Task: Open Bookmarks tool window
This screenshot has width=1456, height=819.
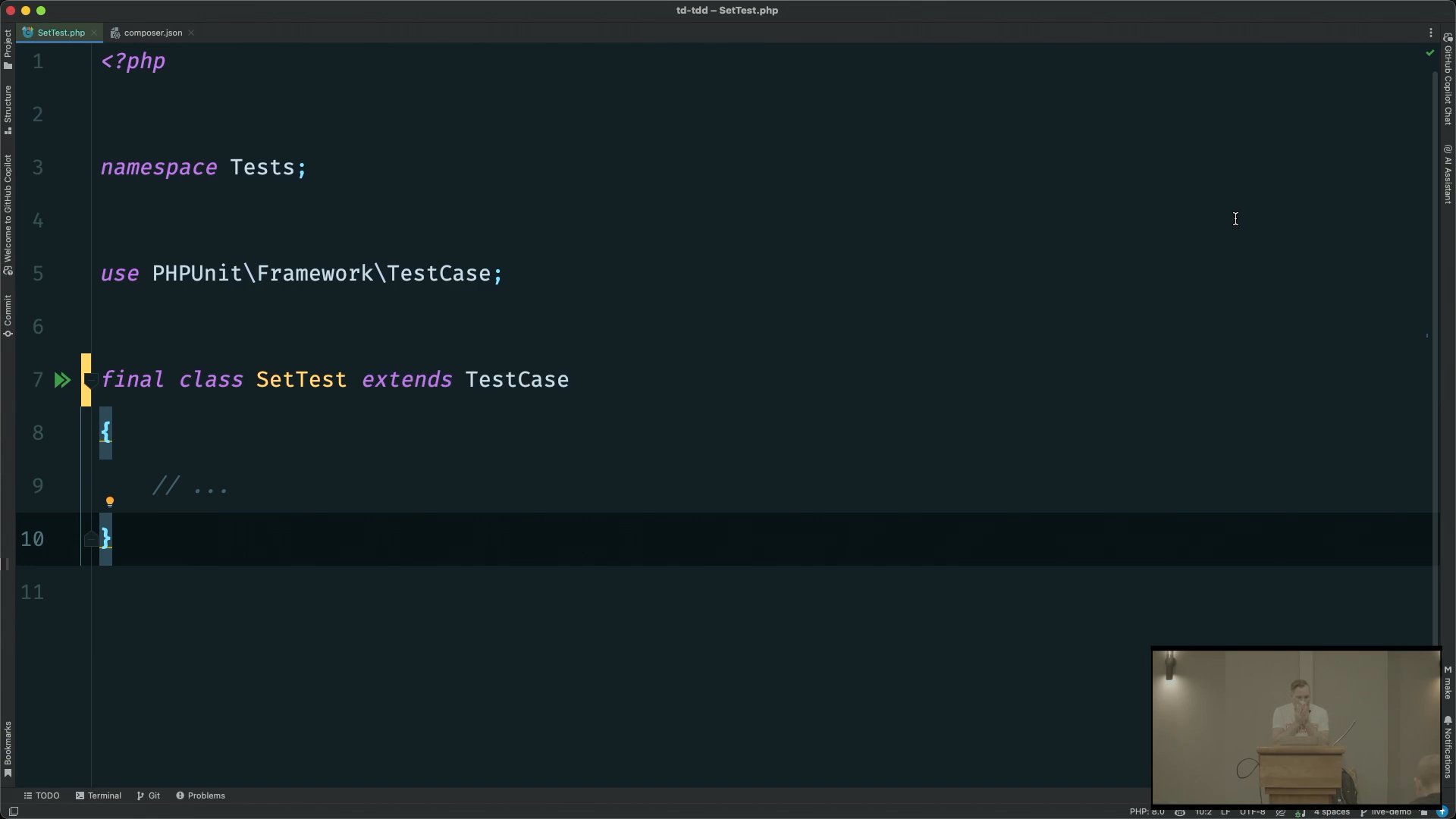Action: [x=8, y=748]
